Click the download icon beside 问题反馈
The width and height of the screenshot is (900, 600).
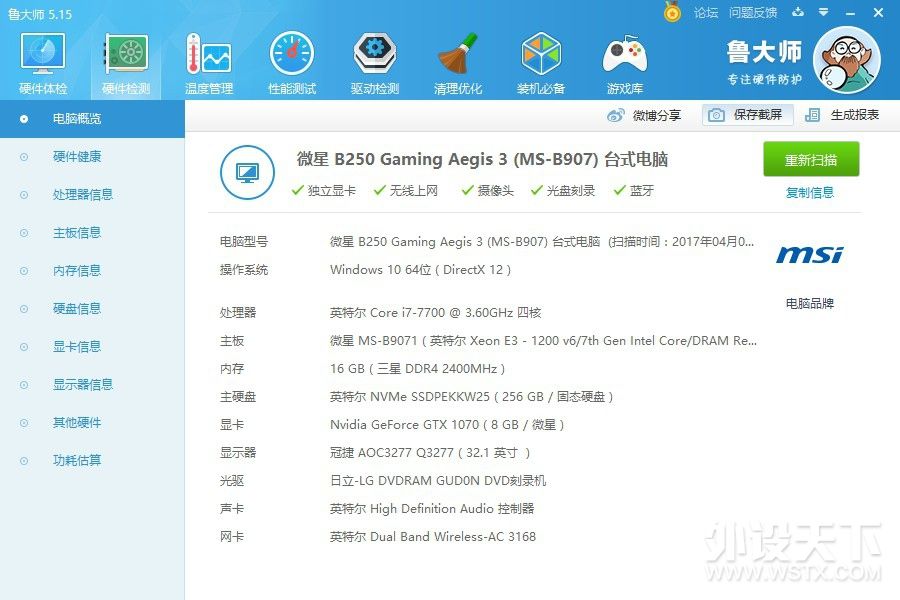[798, 13]
